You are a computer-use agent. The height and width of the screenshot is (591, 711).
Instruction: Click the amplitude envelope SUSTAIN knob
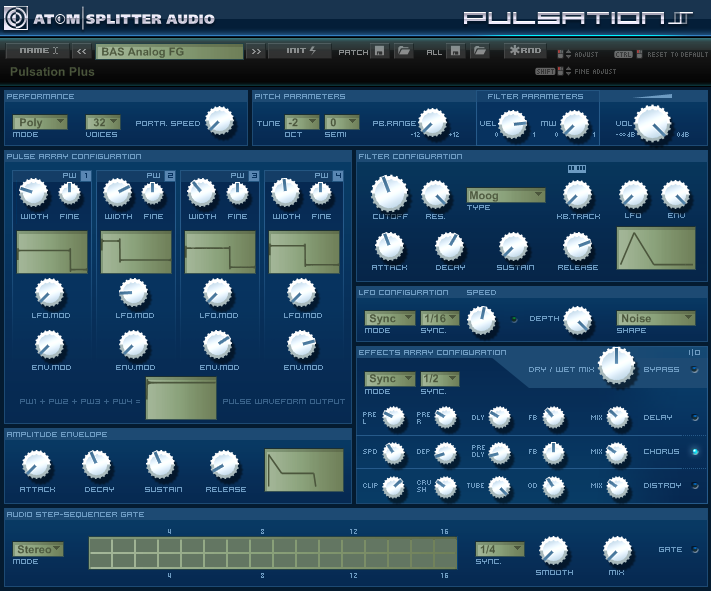pyautogui.click(x=160, y=465)
